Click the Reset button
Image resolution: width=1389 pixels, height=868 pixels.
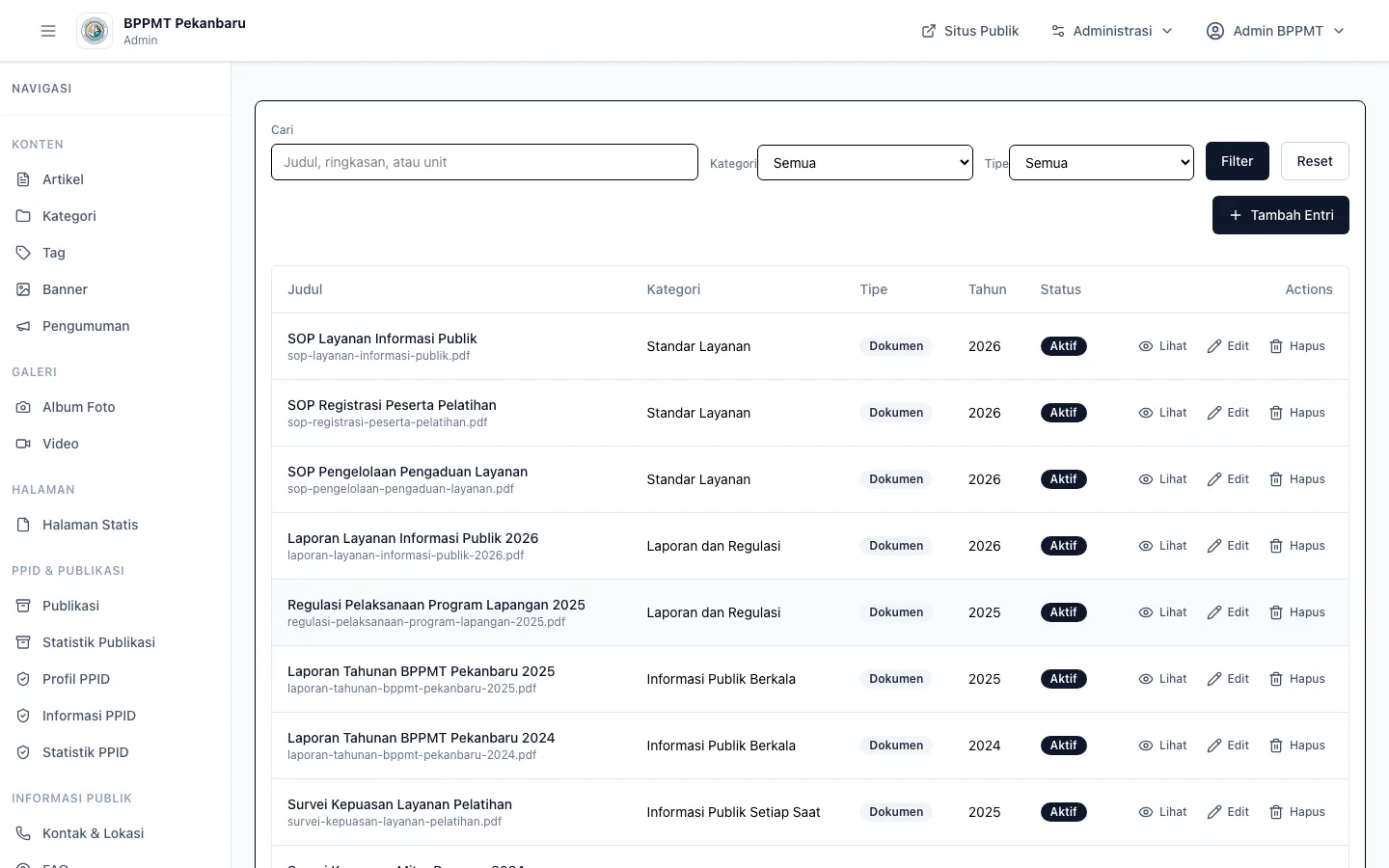point(1315,161)
